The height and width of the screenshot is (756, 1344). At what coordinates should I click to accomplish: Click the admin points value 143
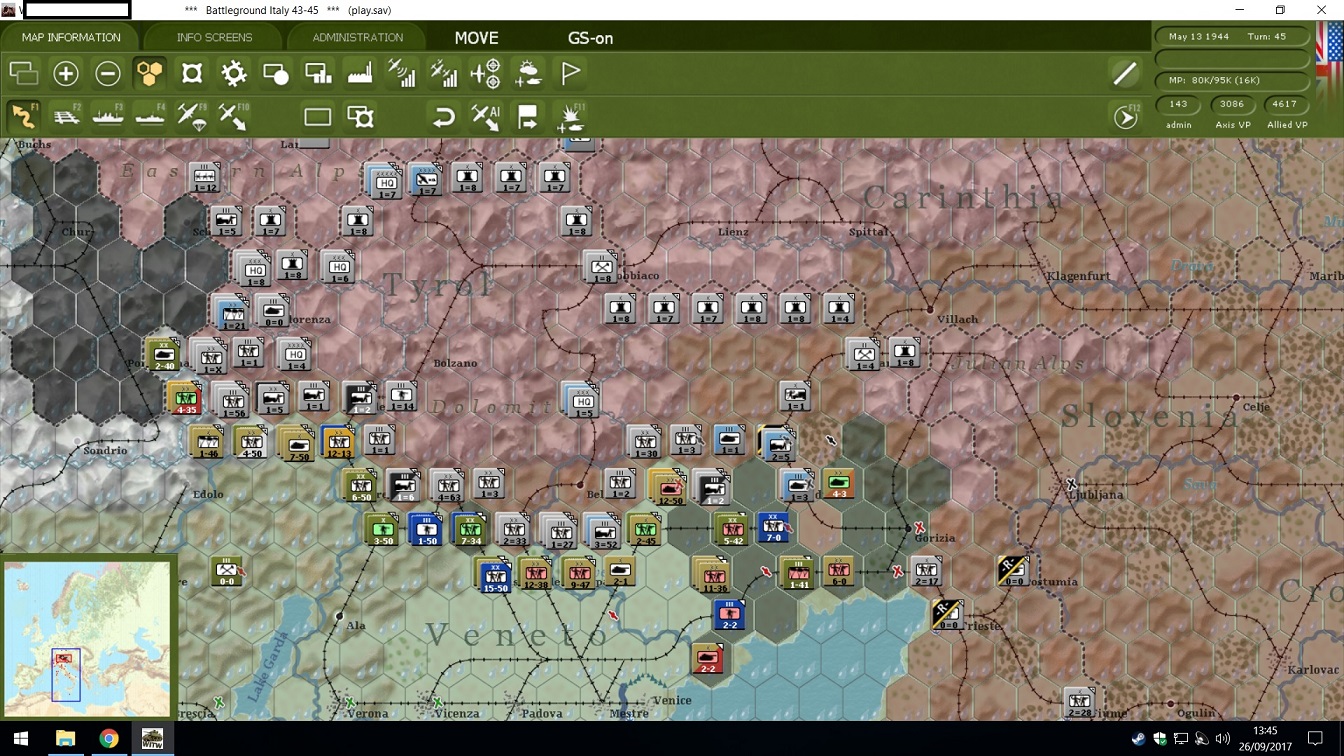point(1179,104)
